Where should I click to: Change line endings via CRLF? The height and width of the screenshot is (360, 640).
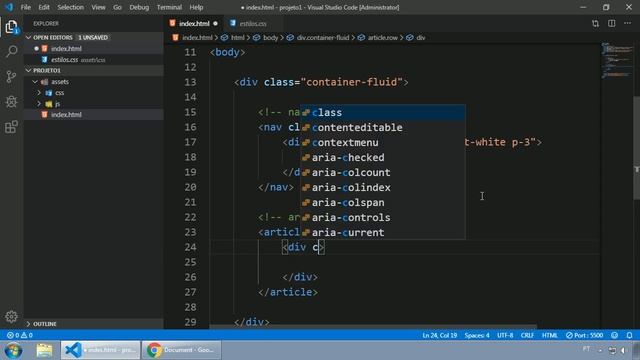[x=527, y=335]
